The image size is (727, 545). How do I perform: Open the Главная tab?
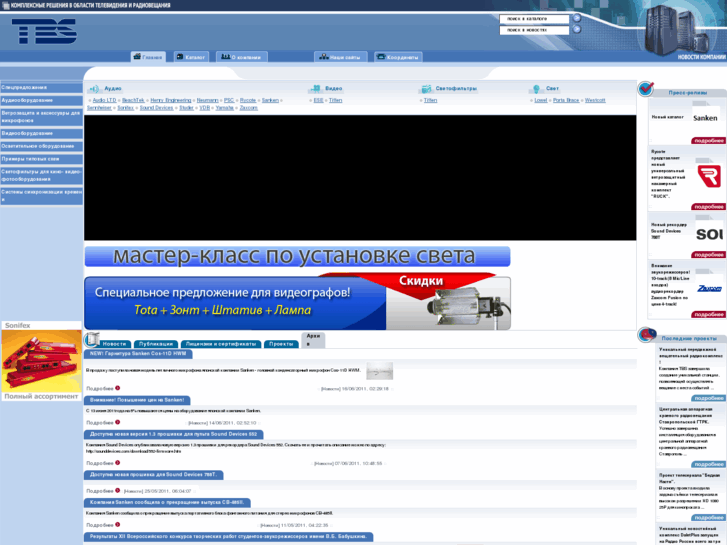[148, 57]
